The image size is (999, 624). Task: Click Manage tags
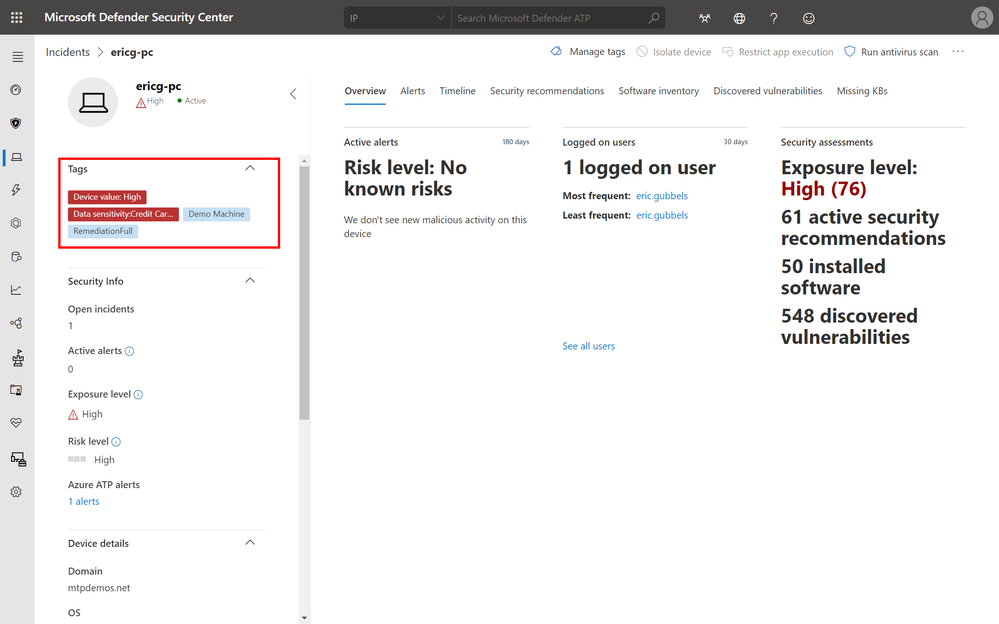point(587,52)
